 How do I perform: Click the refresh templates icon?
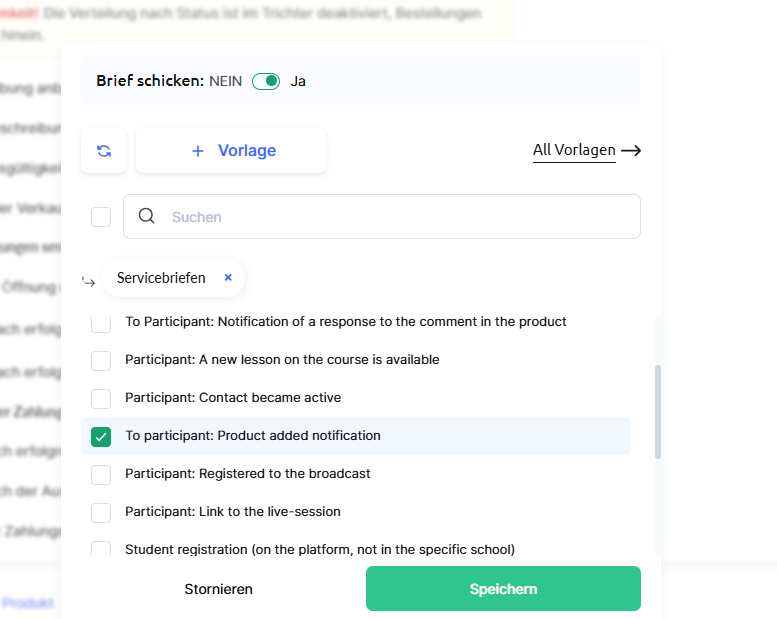(x=104, y=151)
